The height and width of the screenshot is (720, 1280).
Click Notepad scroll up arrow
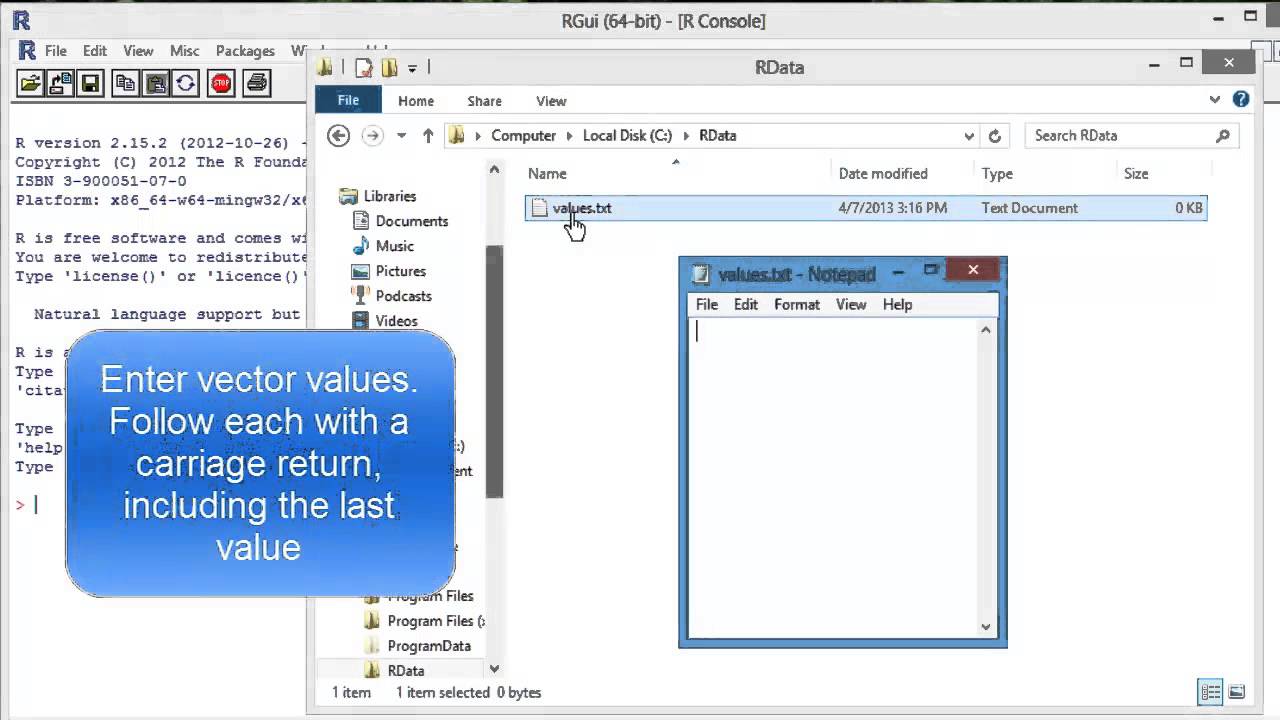[986, 330]
